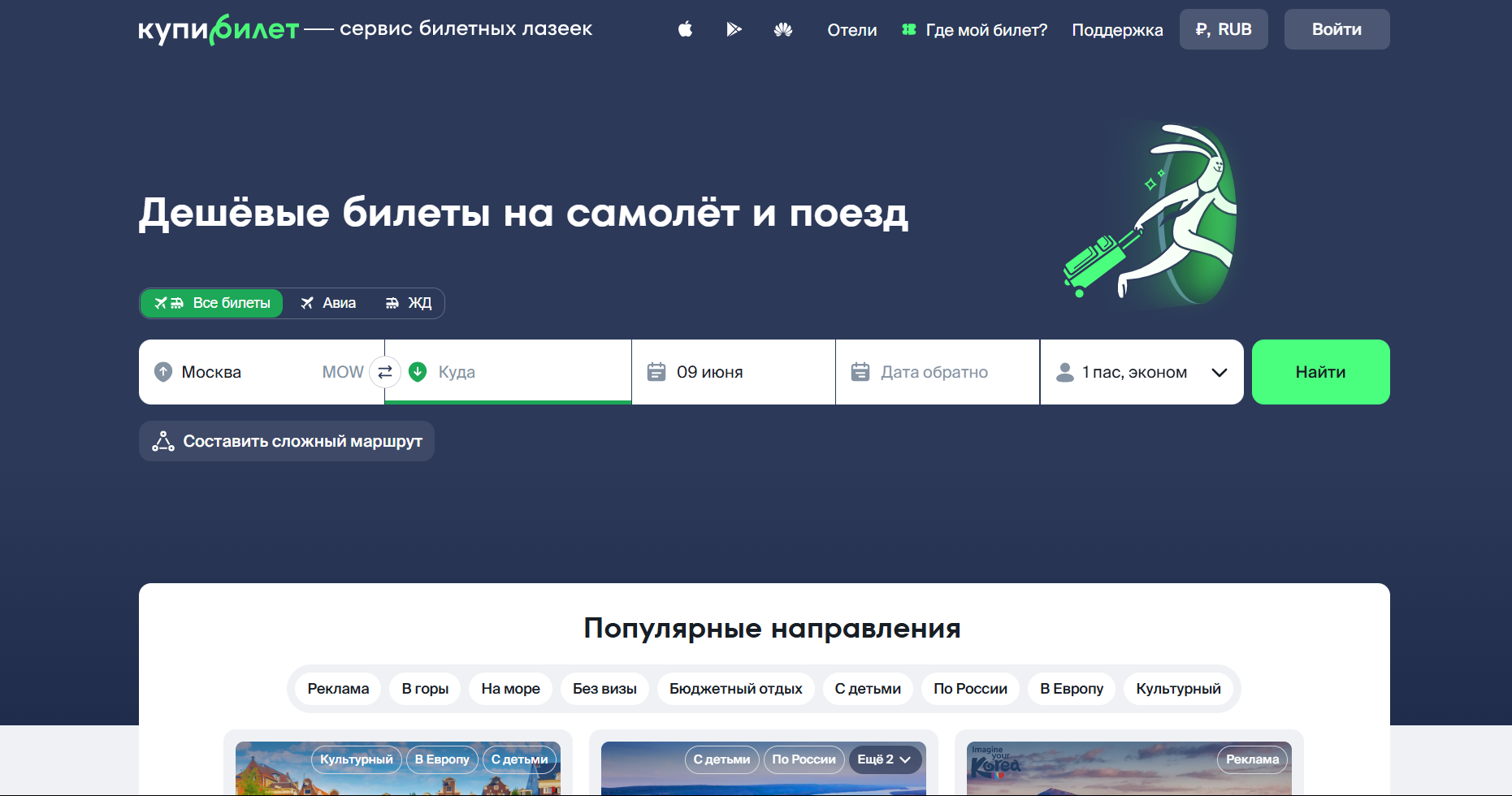
Task: Click С детьми tag on second destination card
Action: coord(721,759)
